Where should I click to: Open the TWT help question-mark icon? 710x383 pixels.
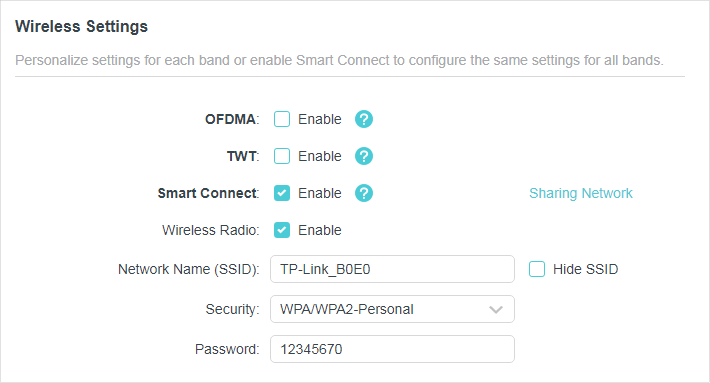[x=364, y=156]
